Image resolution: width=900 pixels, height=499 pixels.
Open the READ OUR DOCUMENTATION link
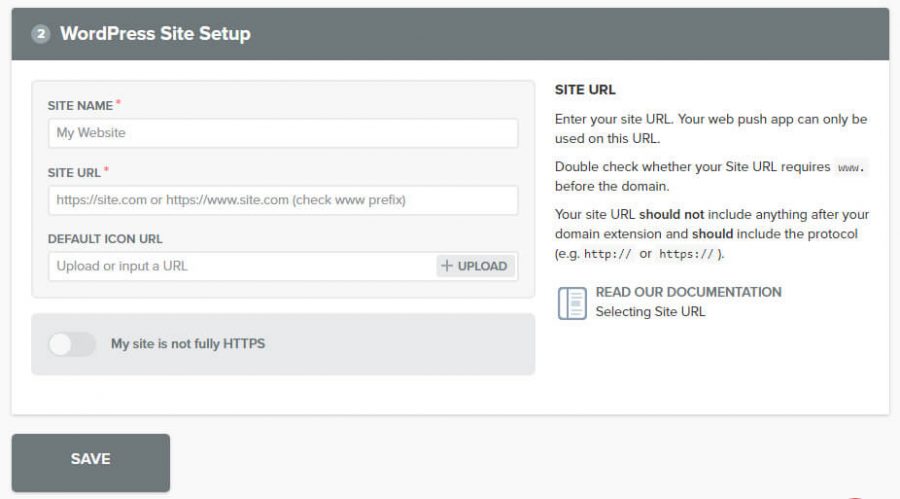click(x=688, y=292)
